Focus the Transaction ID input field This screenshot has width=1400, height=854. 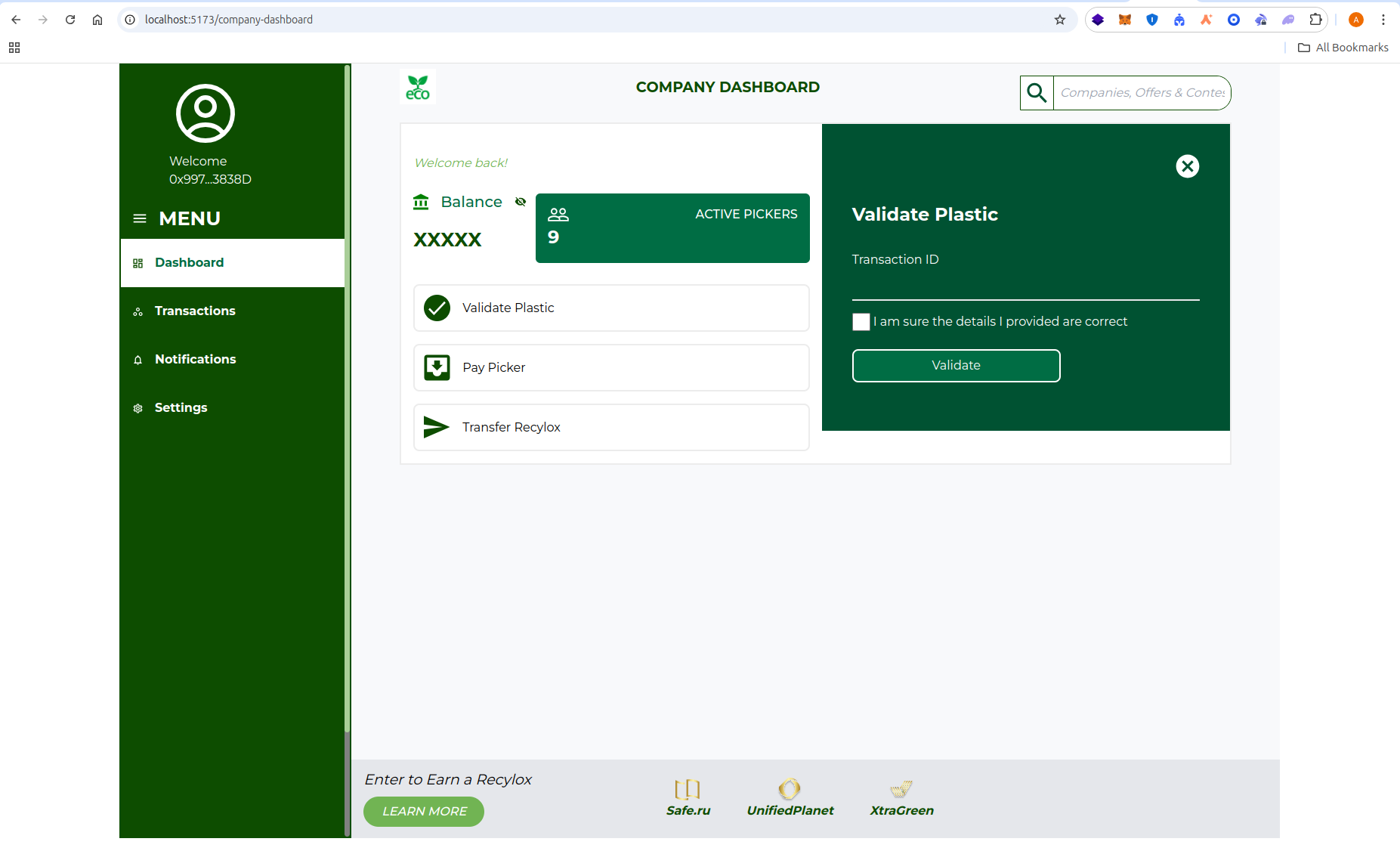pos(1026,287)
